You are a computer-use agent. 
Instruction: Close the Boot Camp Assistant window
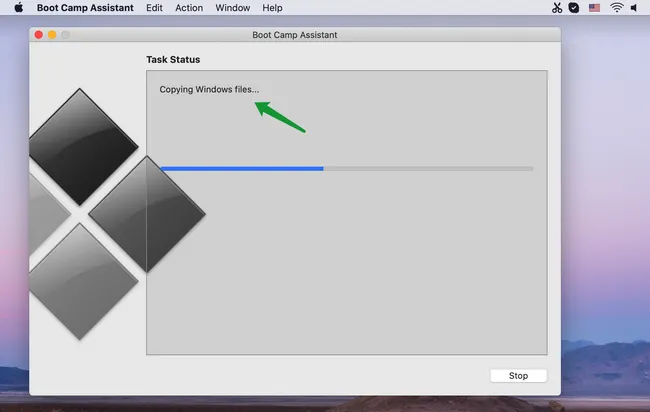(x=39, y=35)
